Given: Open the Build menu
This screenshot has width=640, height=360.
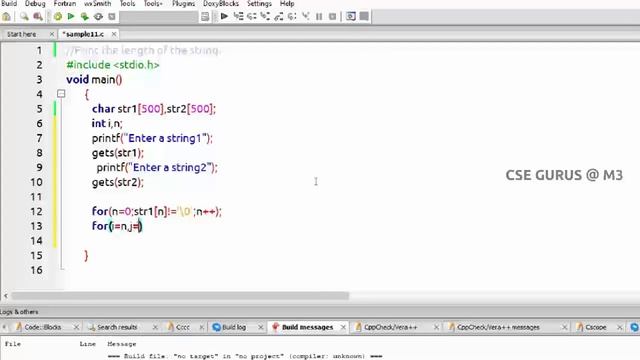Looking at the screenshot, I should tap(9, 4).
